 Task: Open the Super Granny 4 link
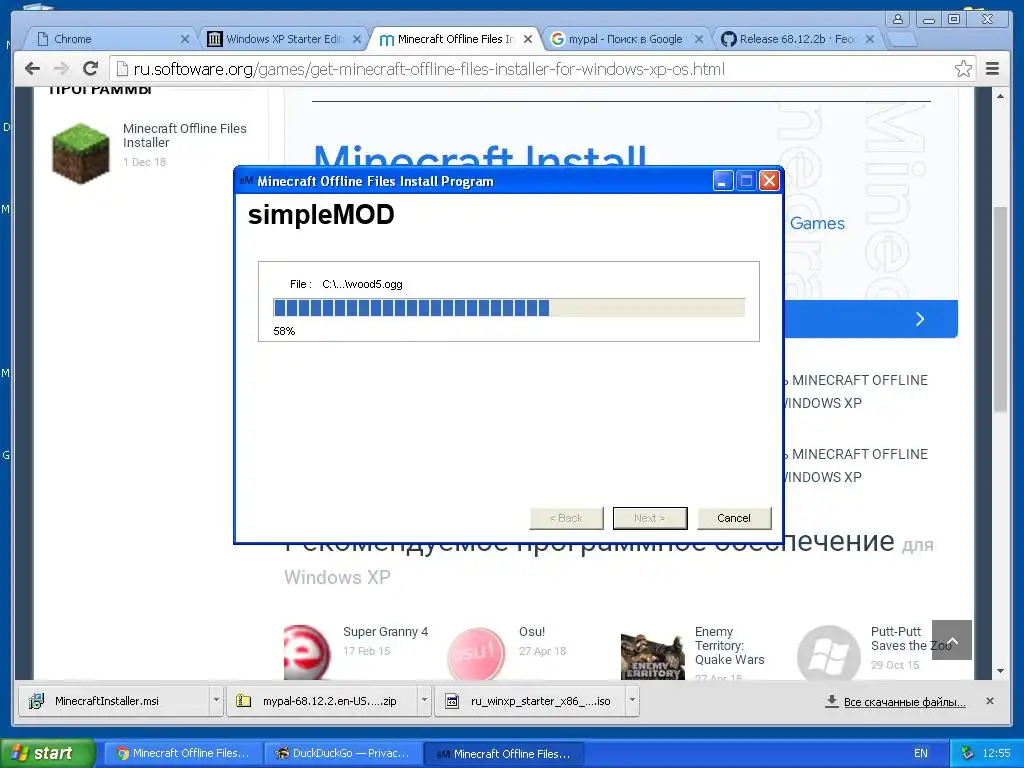pyautogui.click(x=385, y=632)
